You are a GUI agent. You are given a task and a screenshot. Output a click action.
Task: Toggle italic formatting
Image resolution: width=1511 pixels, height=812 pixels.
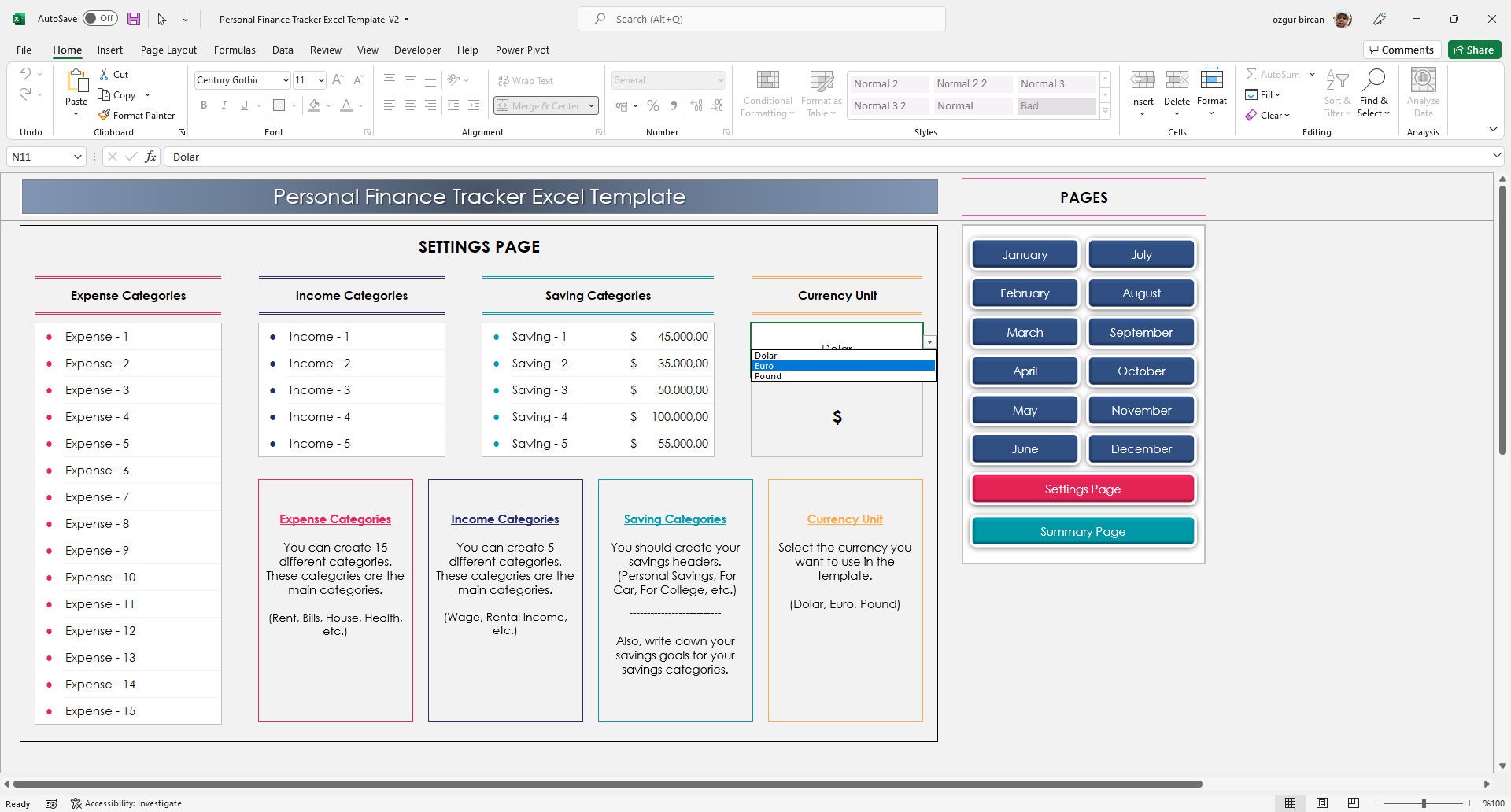pos(224,105)
